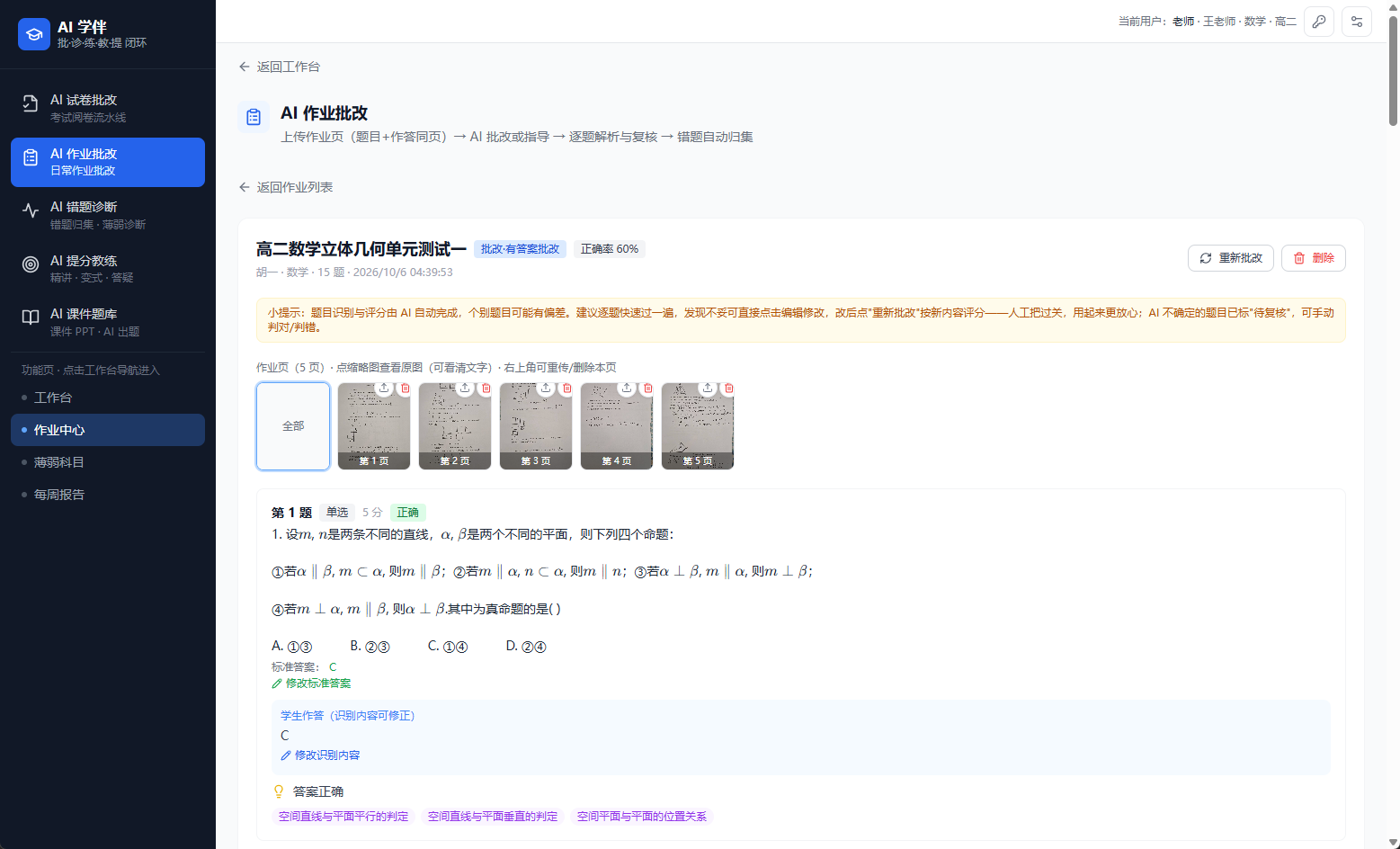Select 作业中心 in the sidebar list
The image size is (1400, 849).
pyautogui.click(x=108, y=430)
